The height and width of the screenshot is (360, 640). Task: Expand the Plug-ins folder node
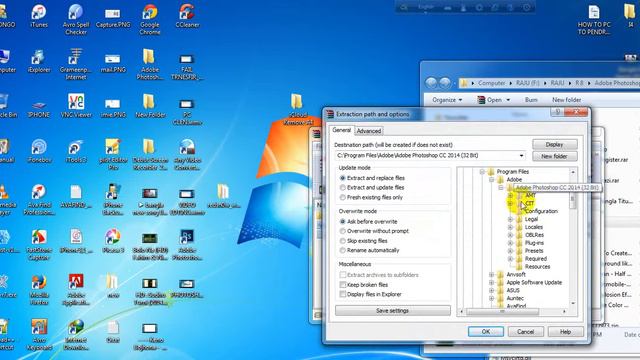510,243
